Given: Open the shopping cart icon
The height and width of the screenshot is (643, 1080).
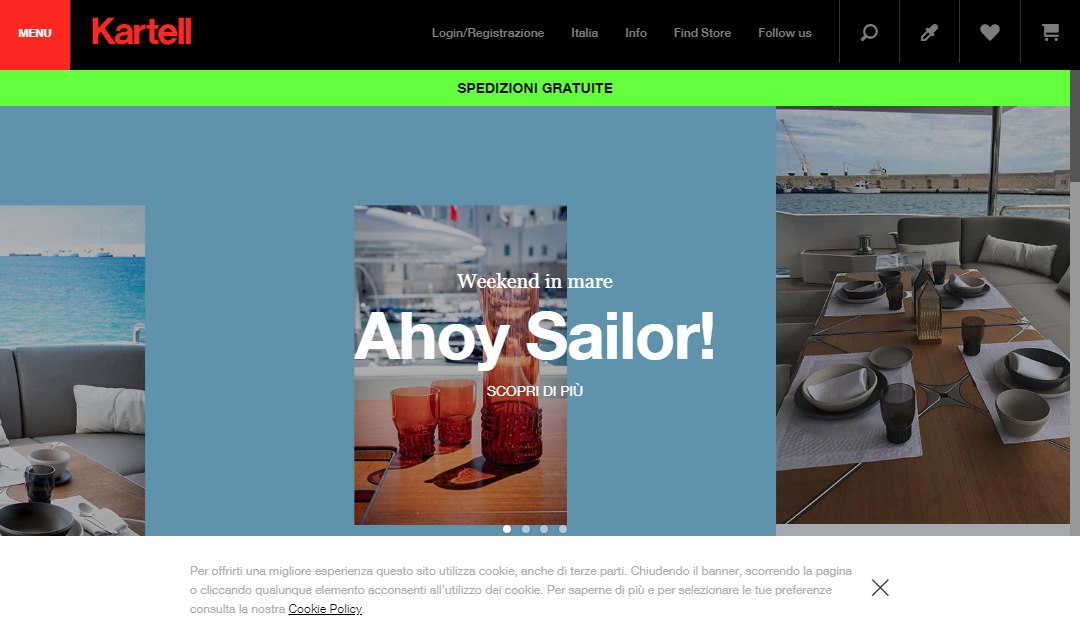Looking at the screenshot, I should pos(1050,32).
